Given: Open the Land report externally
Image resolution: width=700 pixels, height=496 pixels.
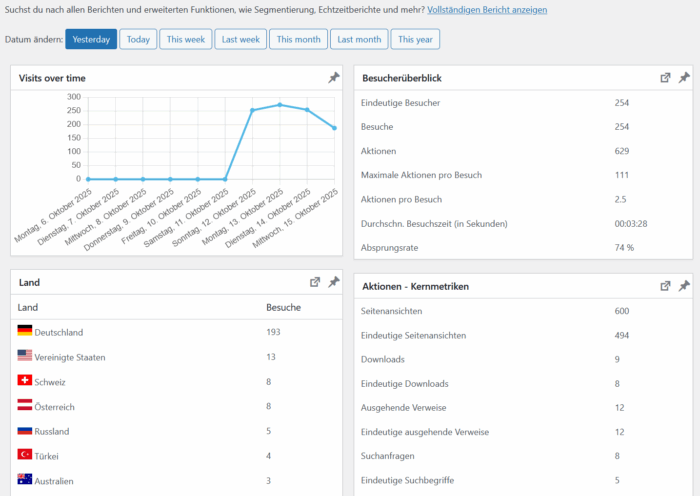Looking at the screenshot, I should coord(315,283).
